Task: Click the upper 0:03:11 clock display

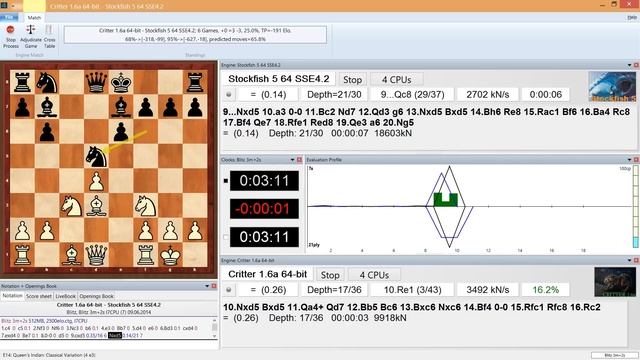Action: [x=264, y=181]
